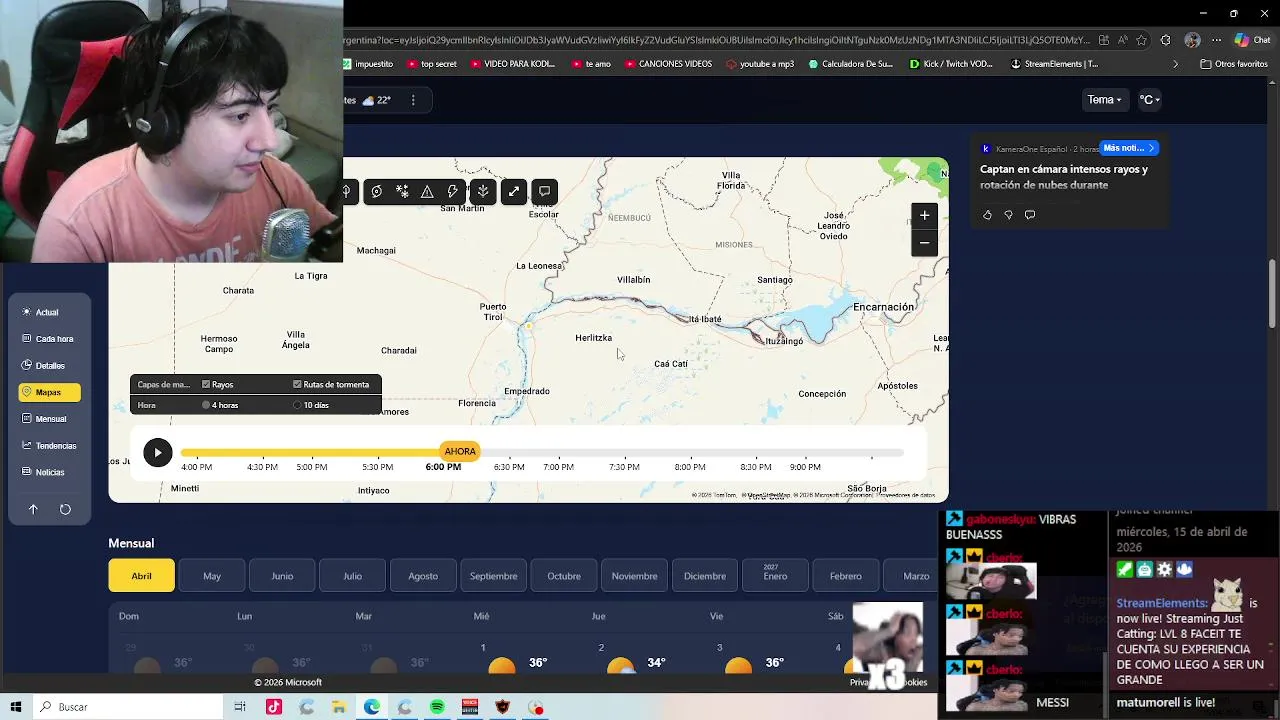Image resolution: width=1280 pixels, height=720 pixels.
Task: Jump to 8:00 PM on map timeline
Action: [x=690, y=467]
